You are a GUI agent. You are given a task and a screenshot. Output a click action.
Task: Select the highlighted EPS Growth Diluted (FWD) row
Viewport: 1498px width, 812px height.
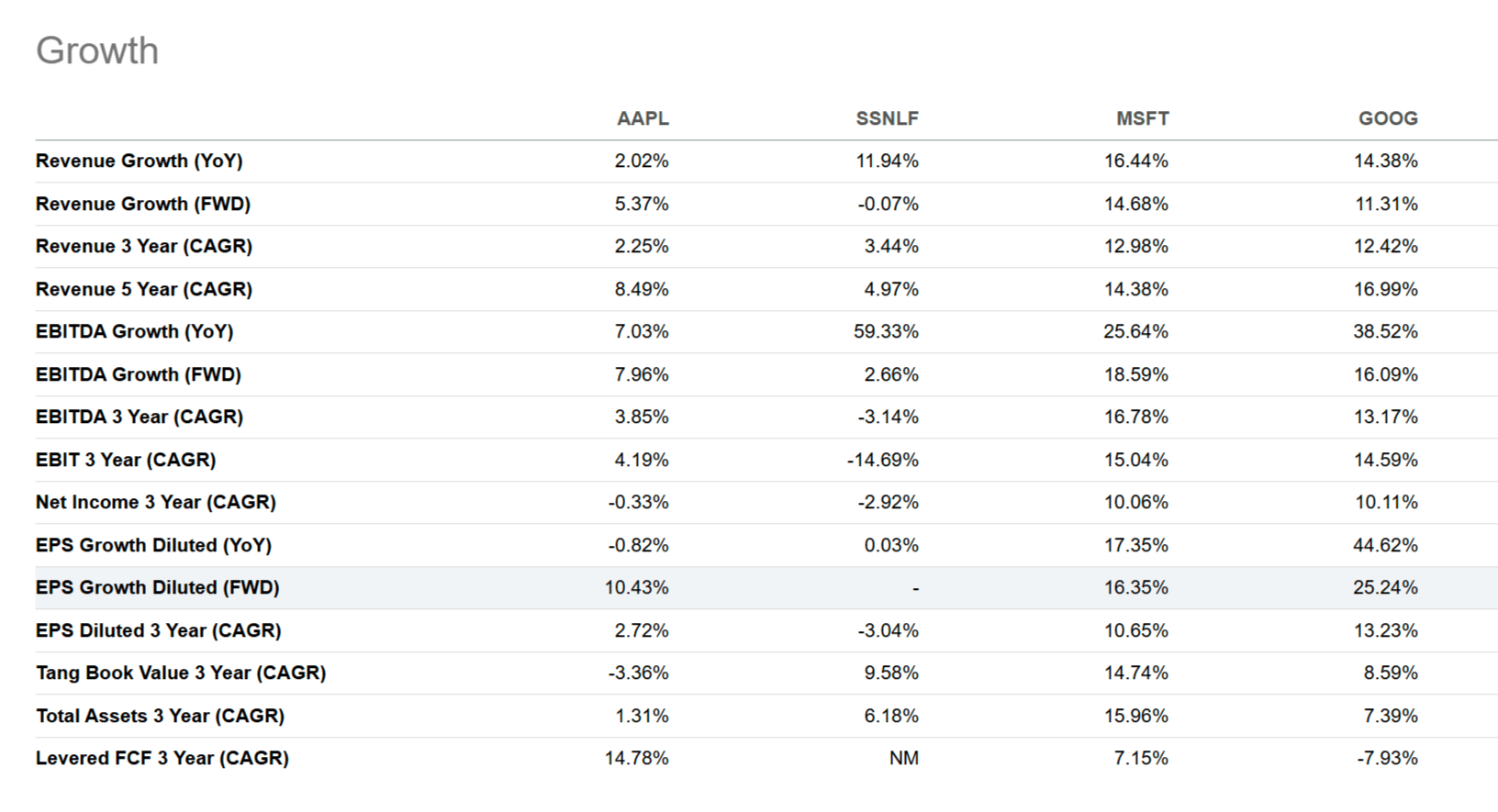[x=158, y=587]
